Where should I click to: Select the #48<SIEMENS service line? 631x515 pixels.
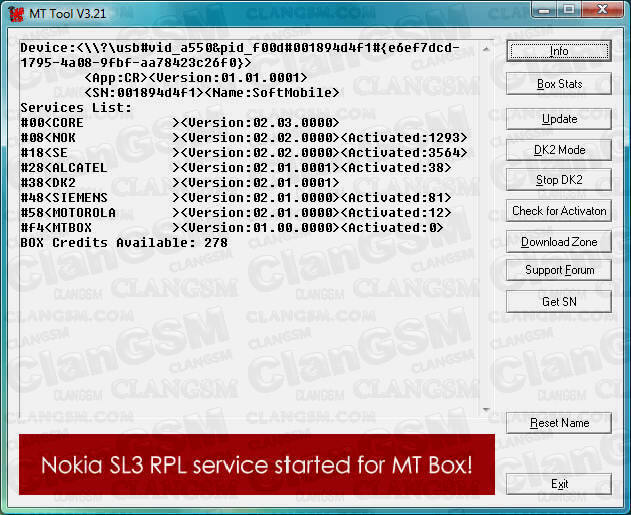pyautogui.click(x=236, y=198)
